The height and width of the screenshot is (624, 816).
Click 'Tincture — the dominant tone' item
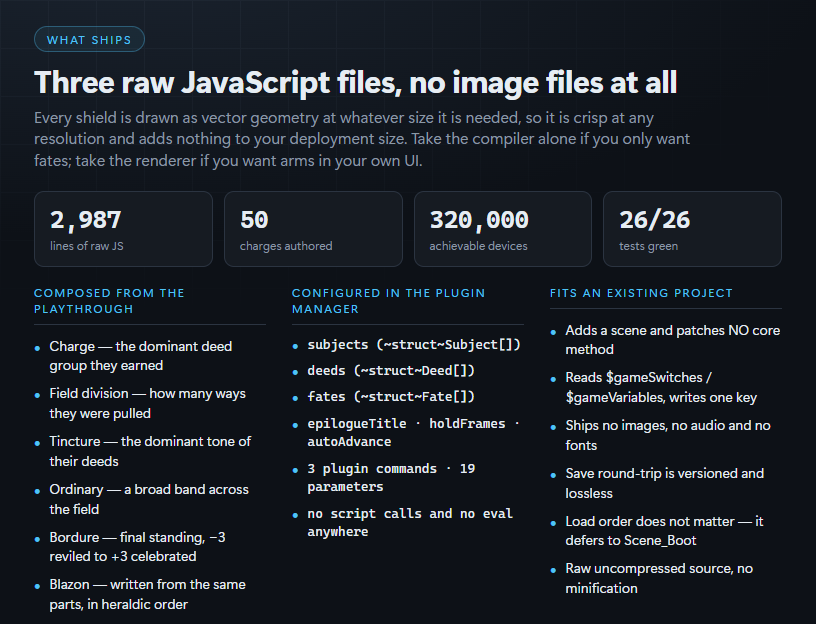(x=150, y=451)
